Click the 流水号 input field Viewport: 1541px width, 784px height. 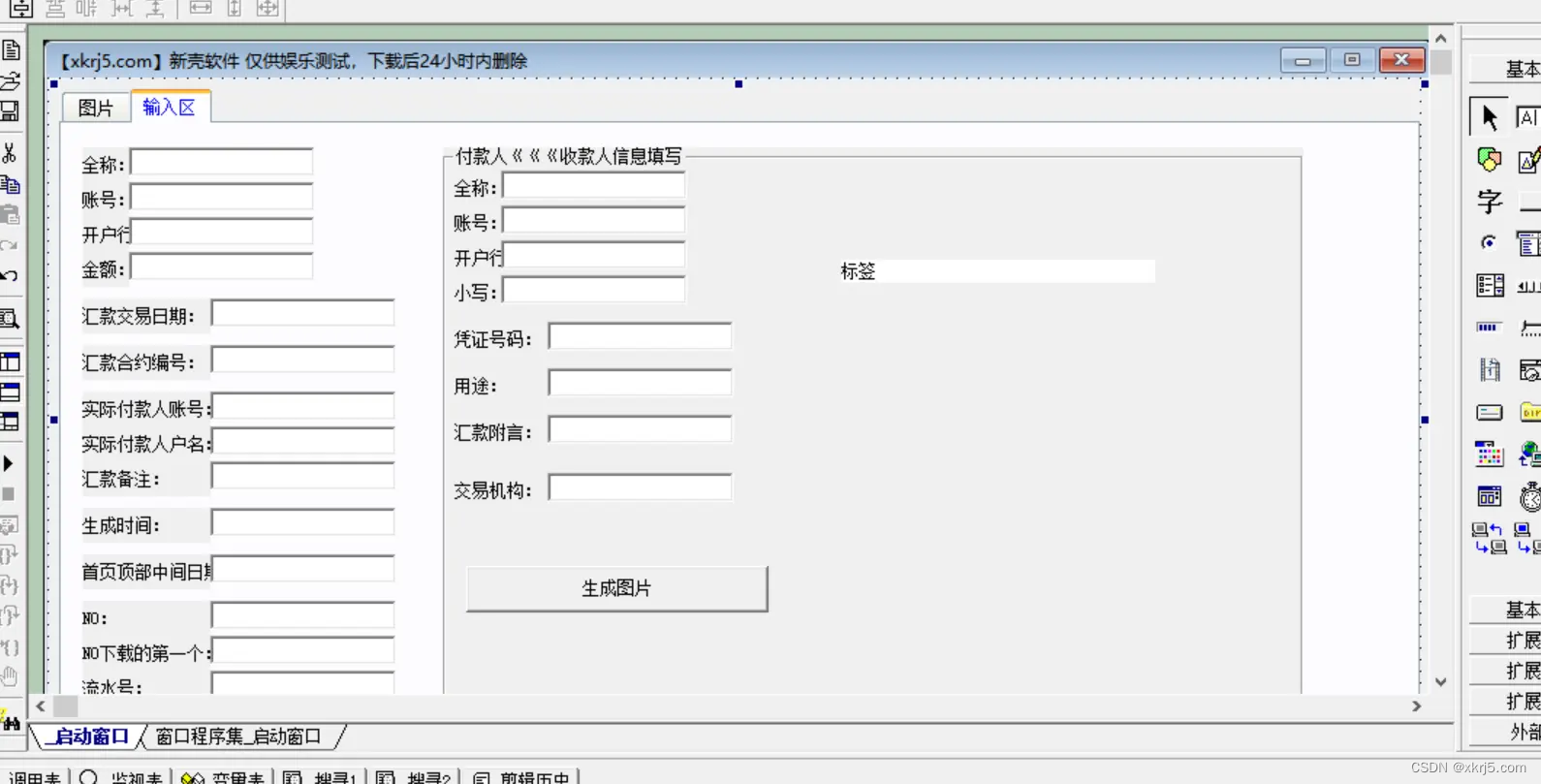(302, 683)
